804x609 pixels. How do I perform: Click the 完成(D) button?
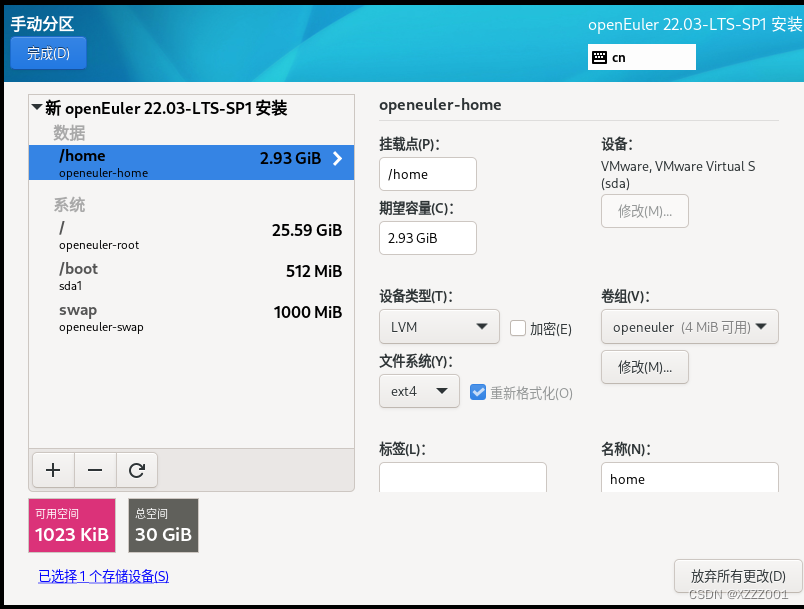[x=48, y=53]
